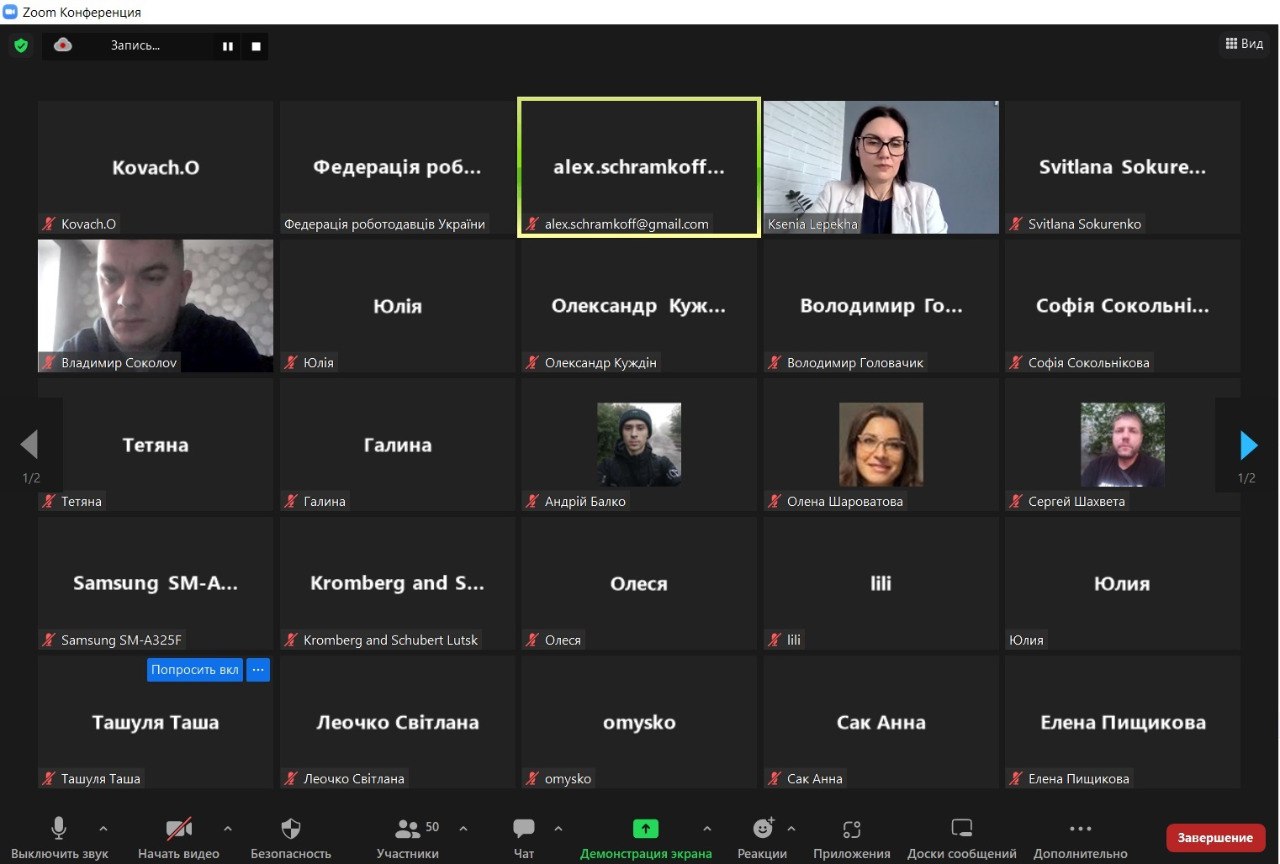The image size is (1280, 864).
Task: Expand video options arrow beside Начать видео
Action: (227, 829)
